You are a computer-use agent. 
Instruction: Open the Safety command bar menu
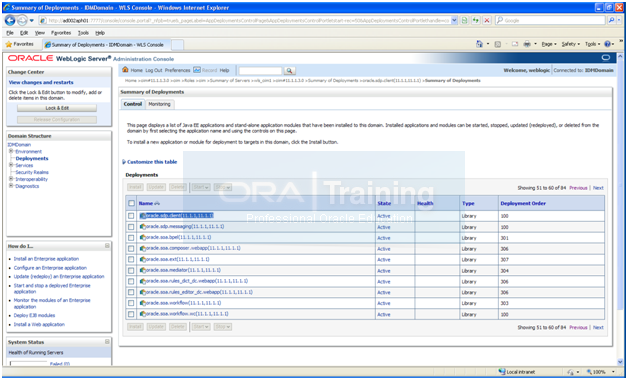pos(570,44)
